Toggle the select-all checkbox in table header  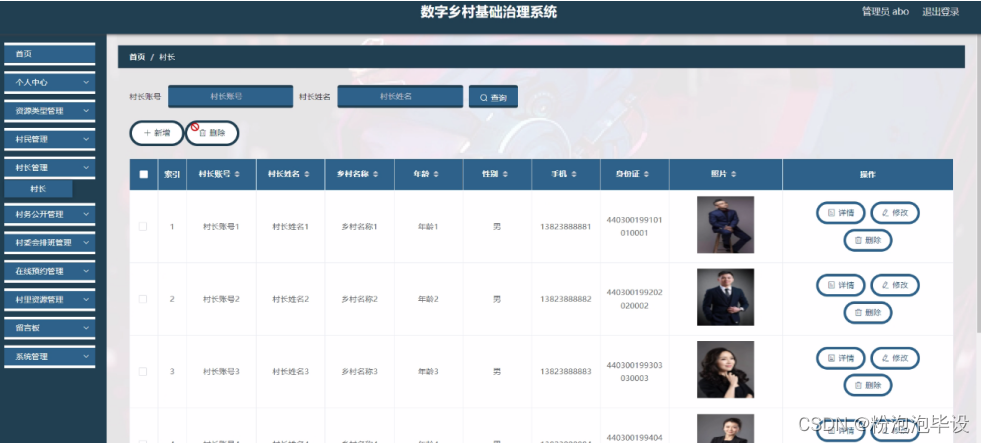click(x=143, y=174)
